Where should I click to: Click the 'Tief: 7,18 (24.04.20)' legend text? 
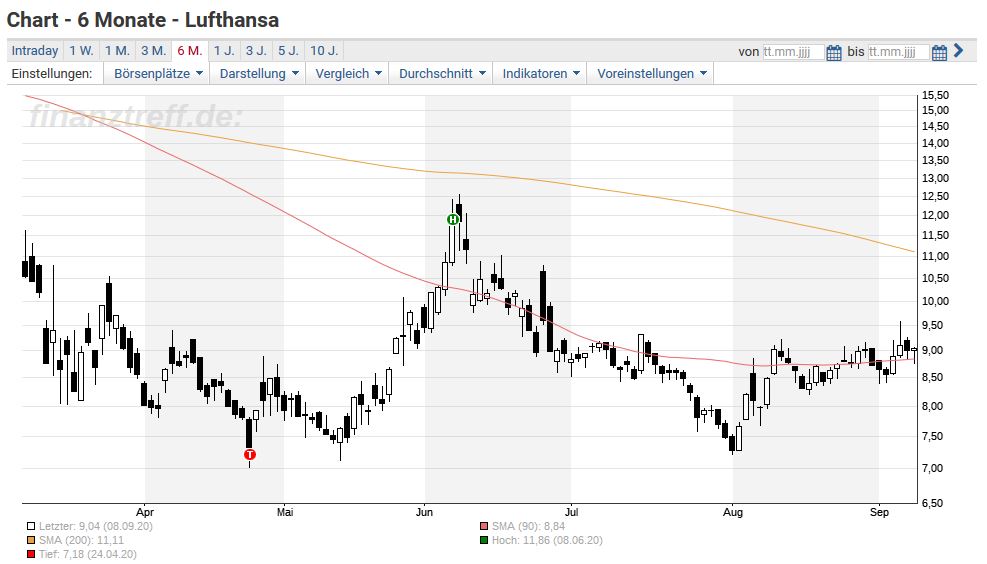coord(87,554)
